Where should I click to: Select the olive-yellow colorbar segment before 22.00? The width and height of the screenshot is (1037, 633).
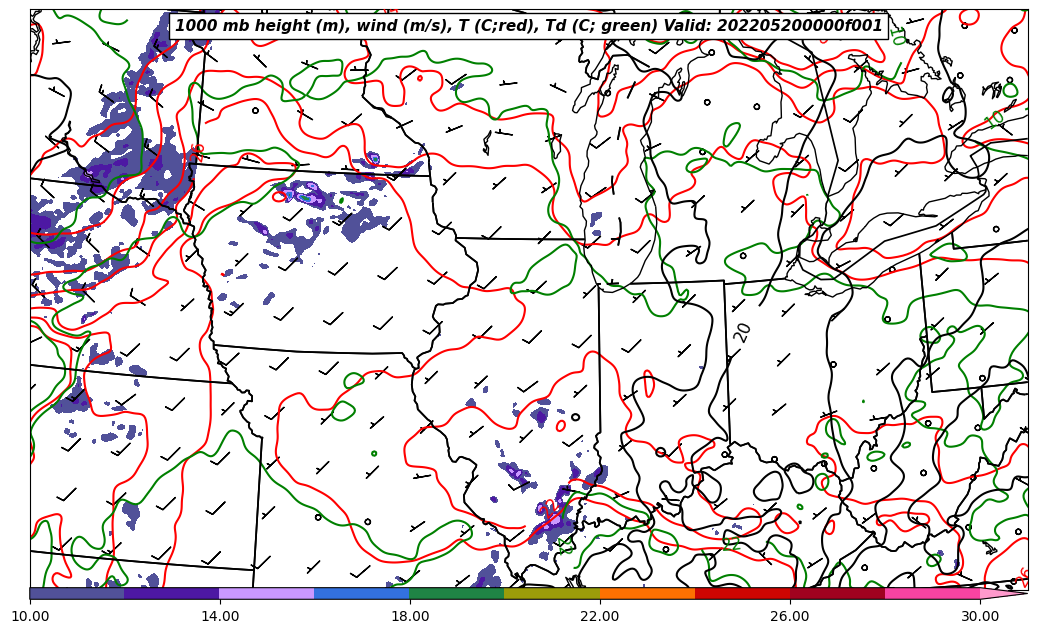552,593
